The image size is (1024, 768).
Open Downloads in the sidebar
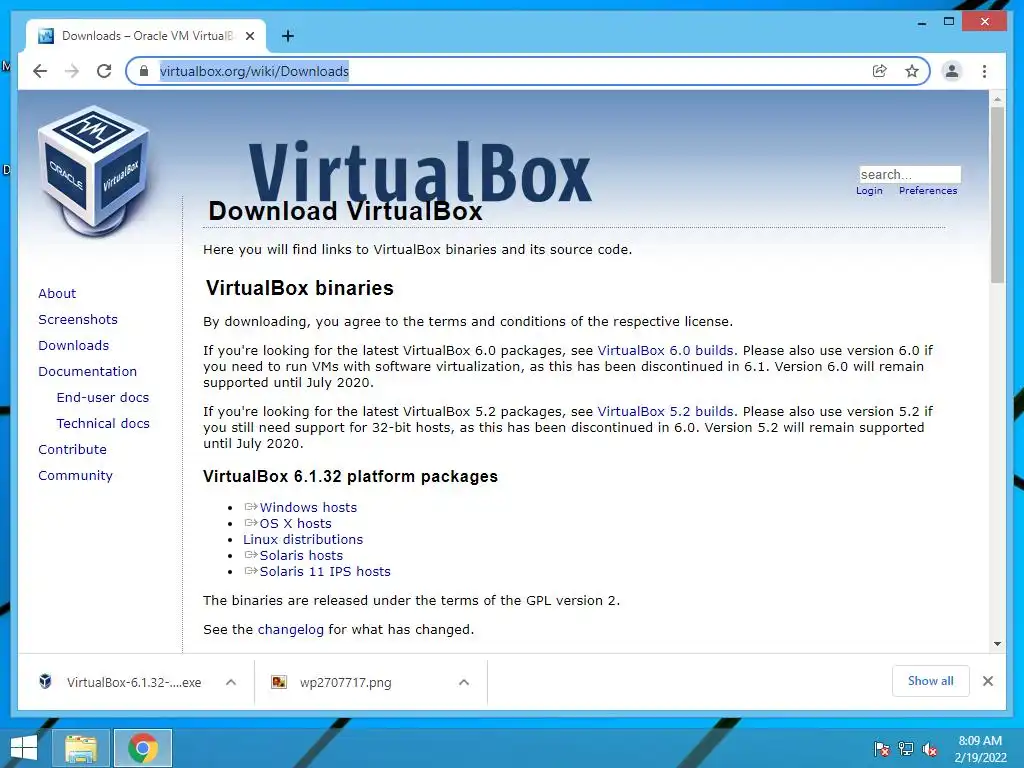[x=73, y=345]
